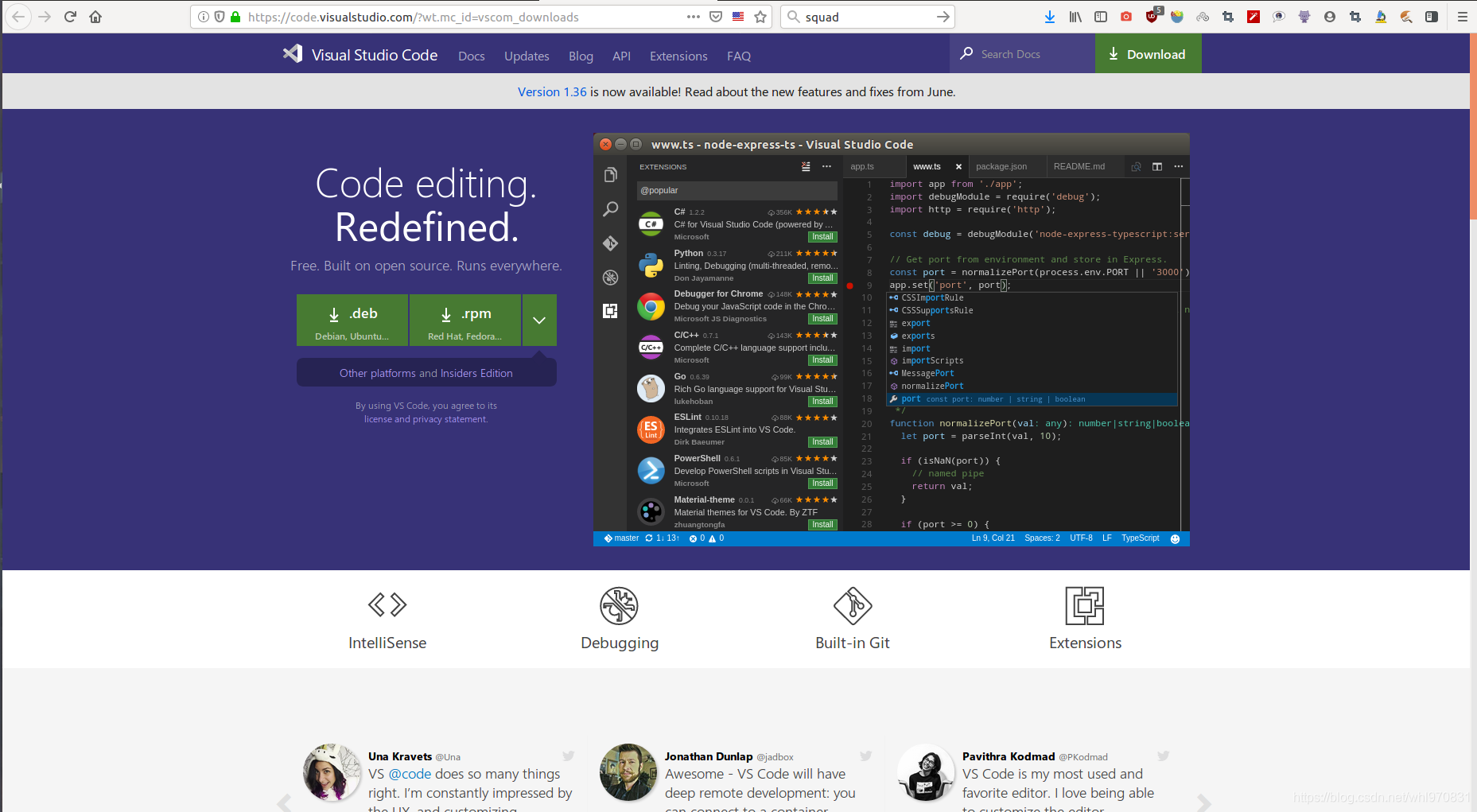The height and width of the screenshot is (812, 1477).
Task: Click the TypeScript language mode in the status bar
Action: 1140,538
